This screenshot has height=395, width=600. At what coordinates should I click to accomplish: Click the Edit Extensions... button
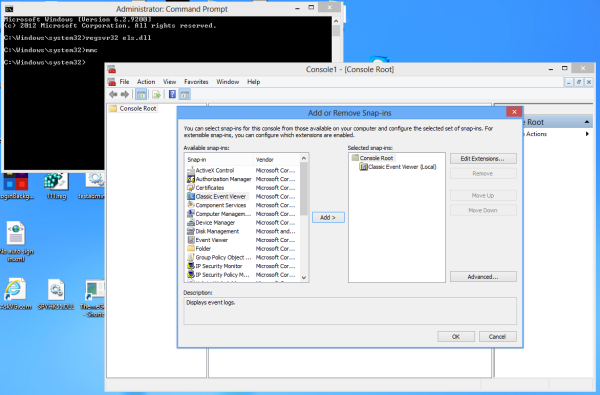coord(483,158)
